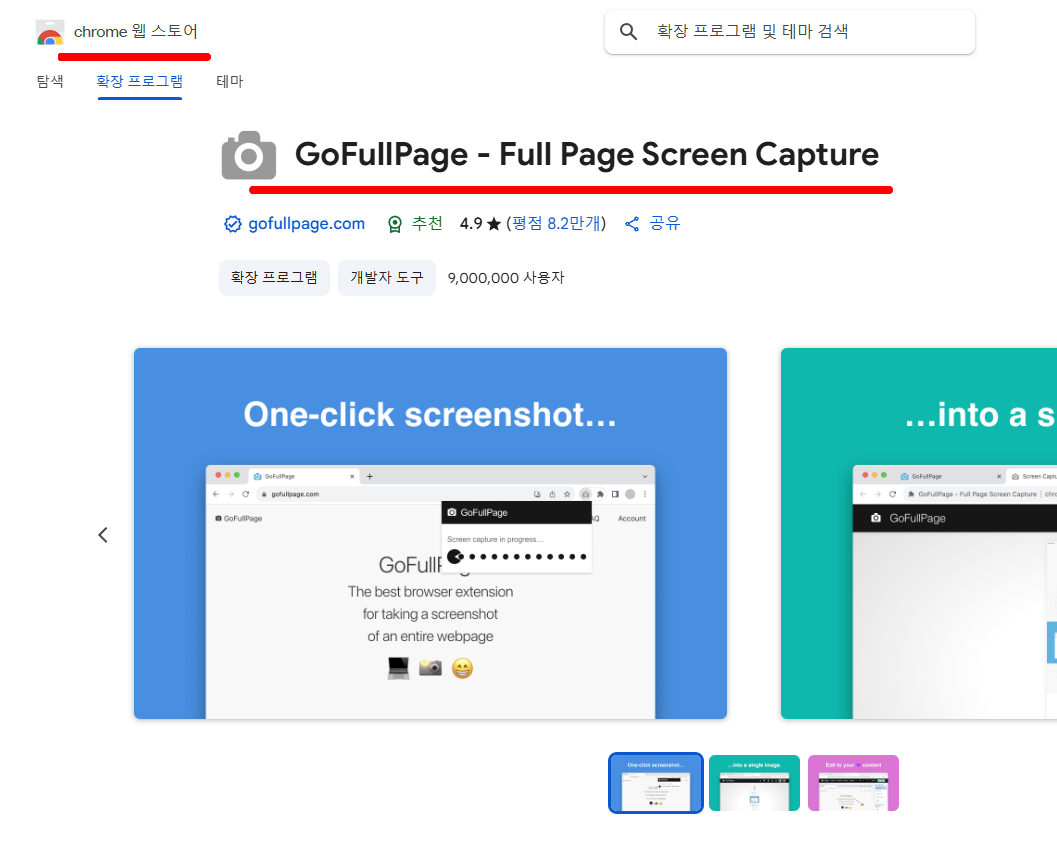Open the 탐색 tab

click(50, 82)
